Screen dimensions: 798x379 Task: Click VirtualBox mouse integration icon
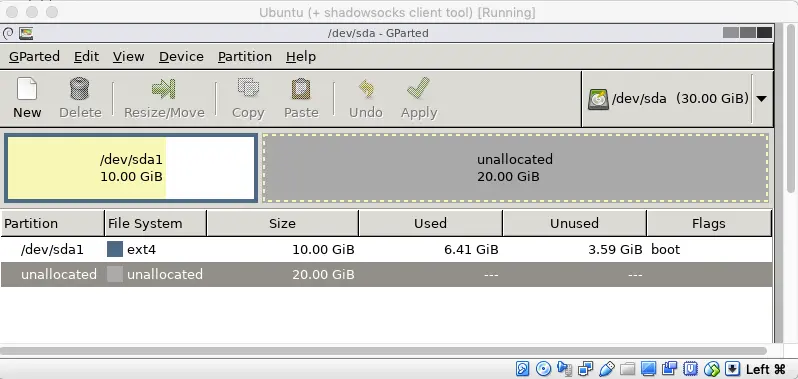coord(711,368)
